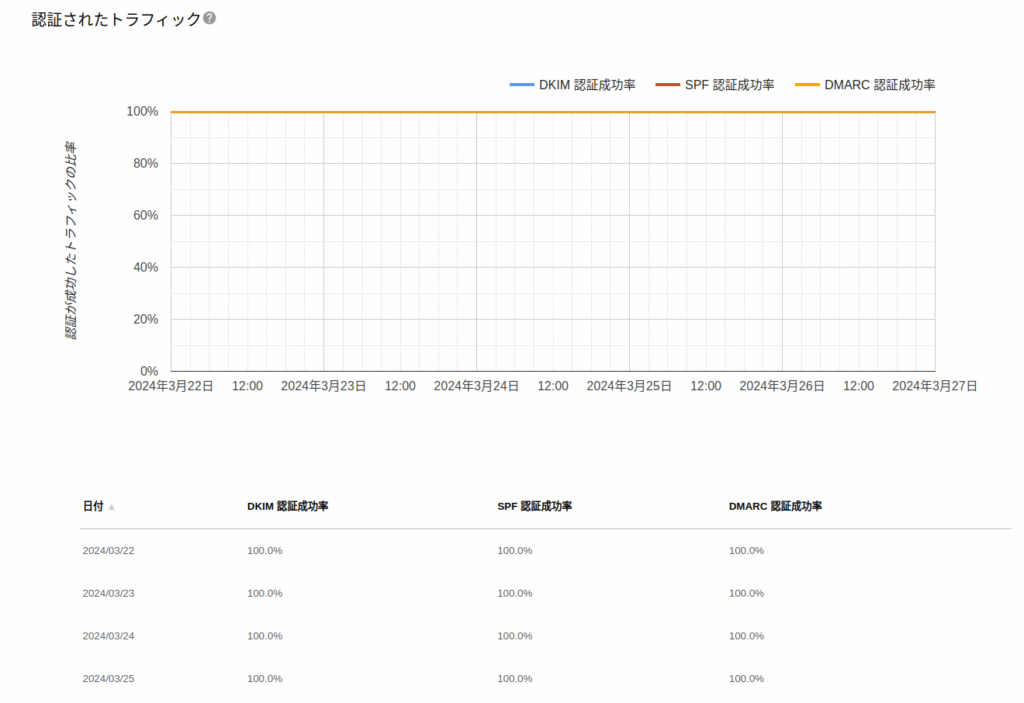Click the 認証されたトラフィック section title

116,19
